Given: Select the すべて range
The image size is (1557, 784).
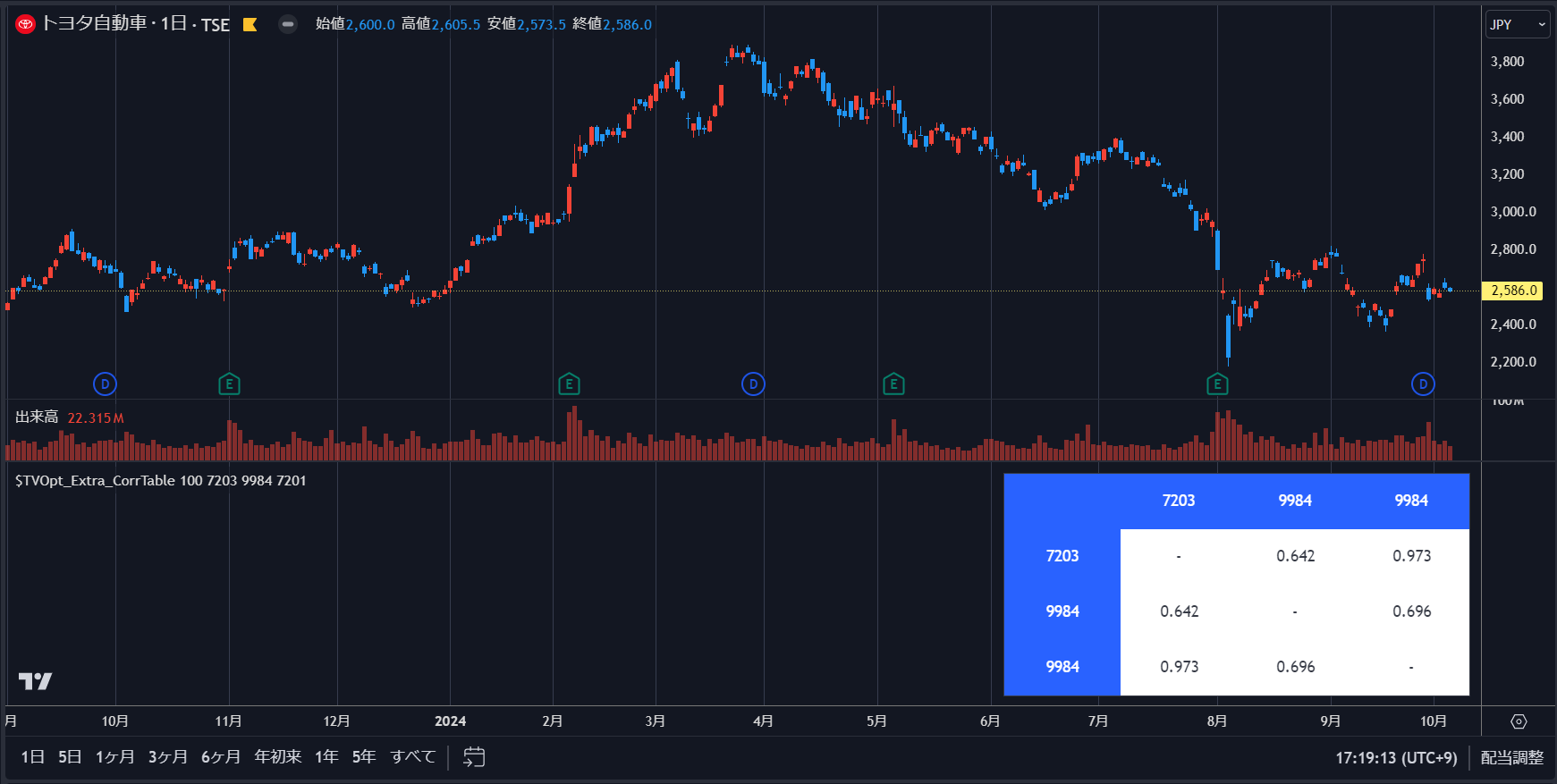Looking at the screenshot, I should pos(412,757).
